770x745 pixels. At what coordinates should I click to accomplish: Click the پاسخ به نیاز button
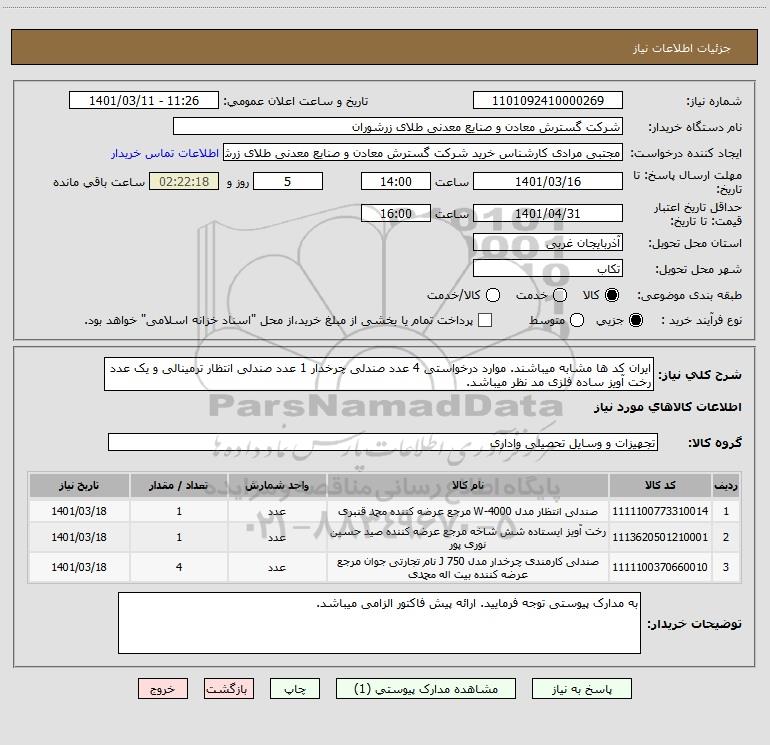[x=581, y=689]
